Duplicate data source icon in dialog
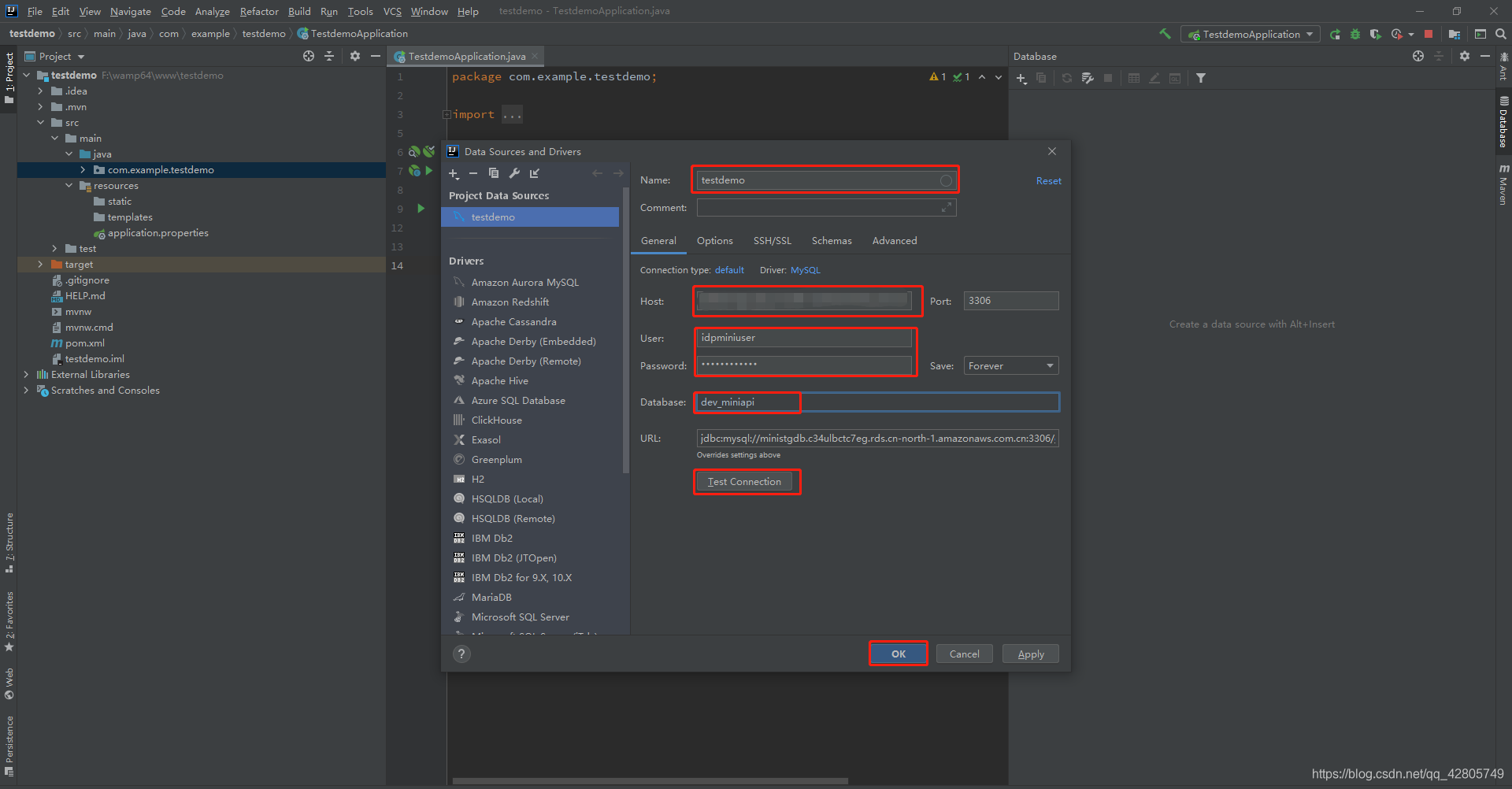 494,173
